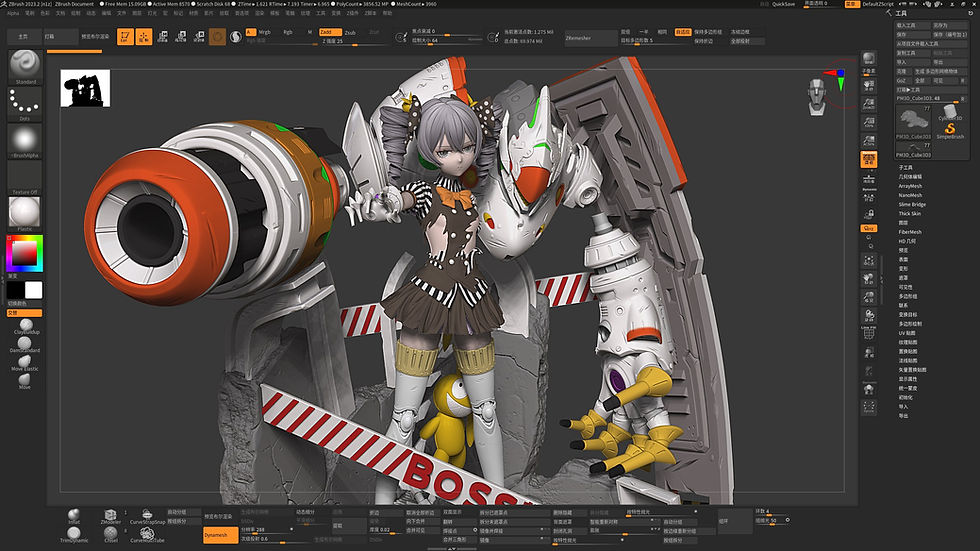The image size is (980, 551).
Task: Toggle the orange Adaptive option near ZRemesher
Action: [x=682, y=32]
